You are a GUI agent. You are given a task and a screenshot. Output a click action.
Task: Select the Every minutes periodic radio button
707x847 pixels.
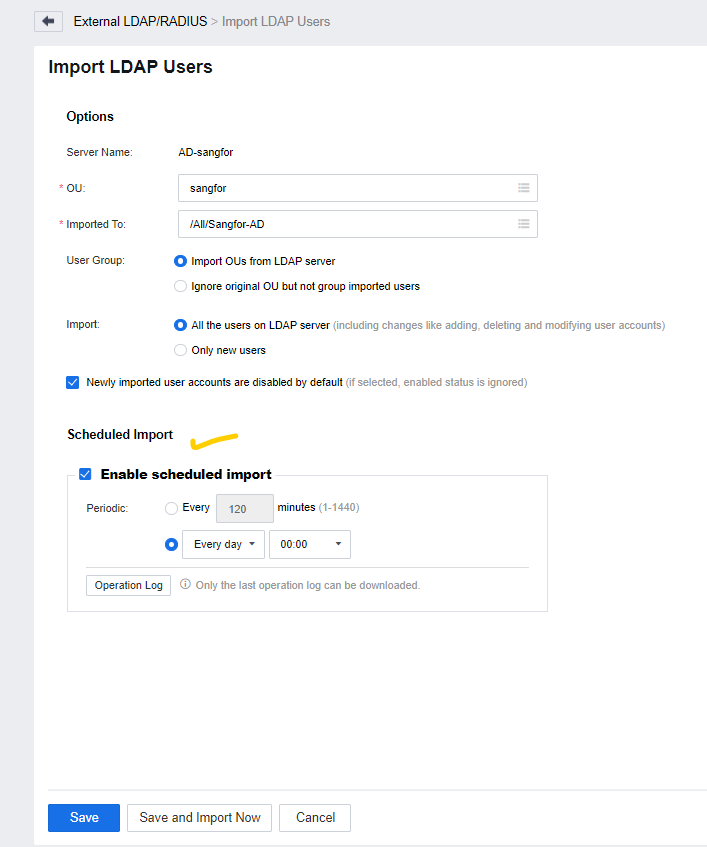pyautogui.click(x=171, y=508)
